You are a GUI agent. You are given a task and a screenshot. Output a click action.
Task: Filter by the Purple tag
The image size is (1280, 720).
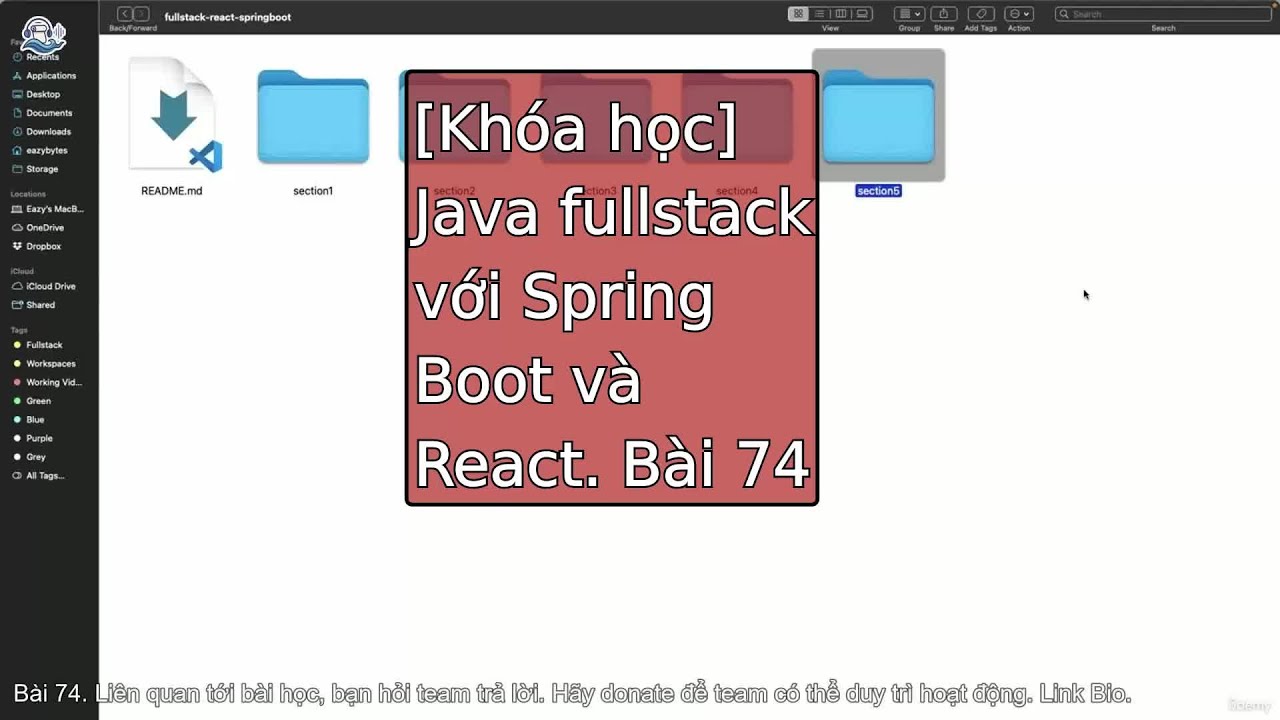tap(33, 438)
